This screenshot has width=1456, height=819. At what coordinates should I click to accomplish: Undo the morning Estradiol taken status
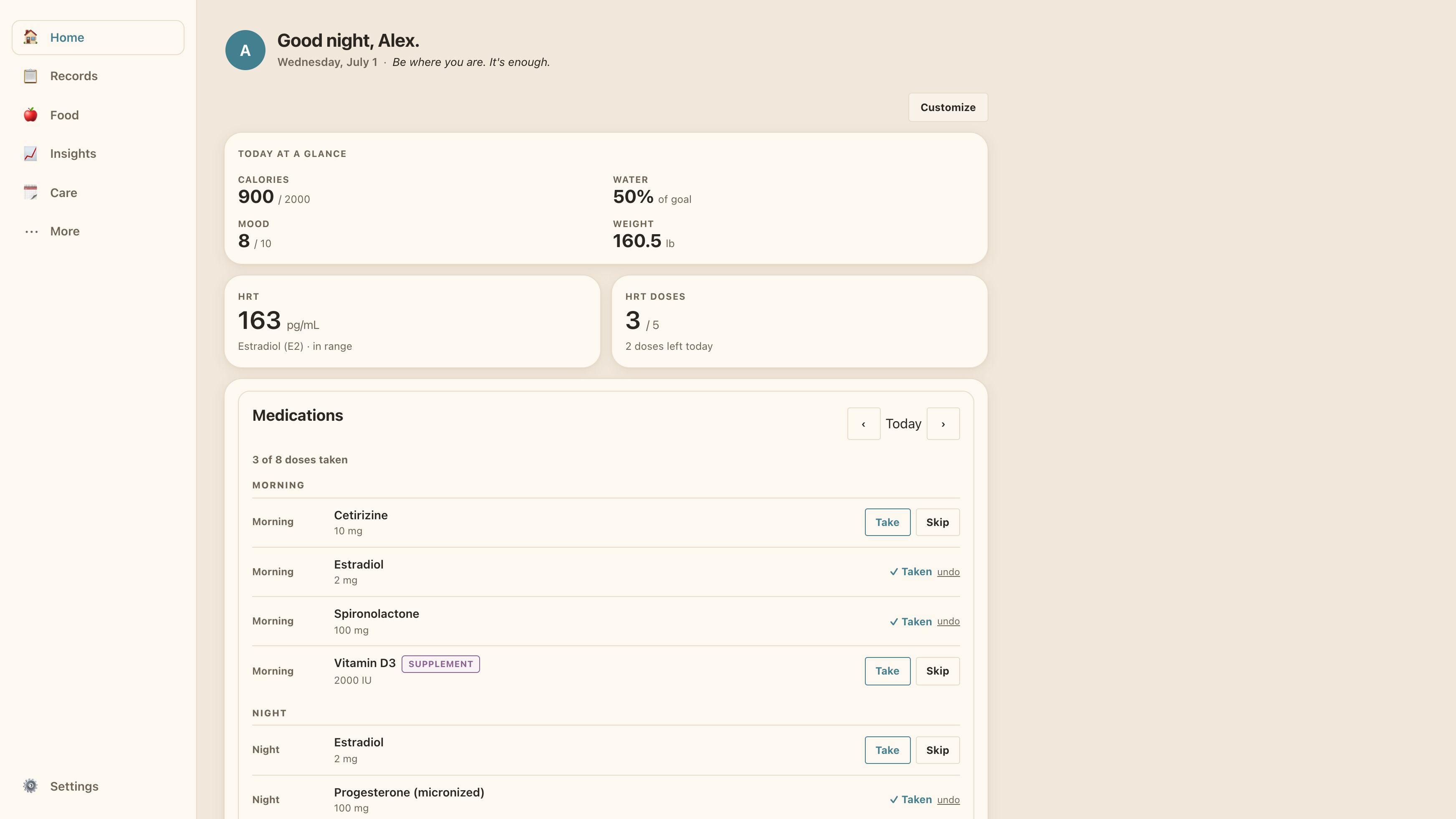tap(948, 572)
